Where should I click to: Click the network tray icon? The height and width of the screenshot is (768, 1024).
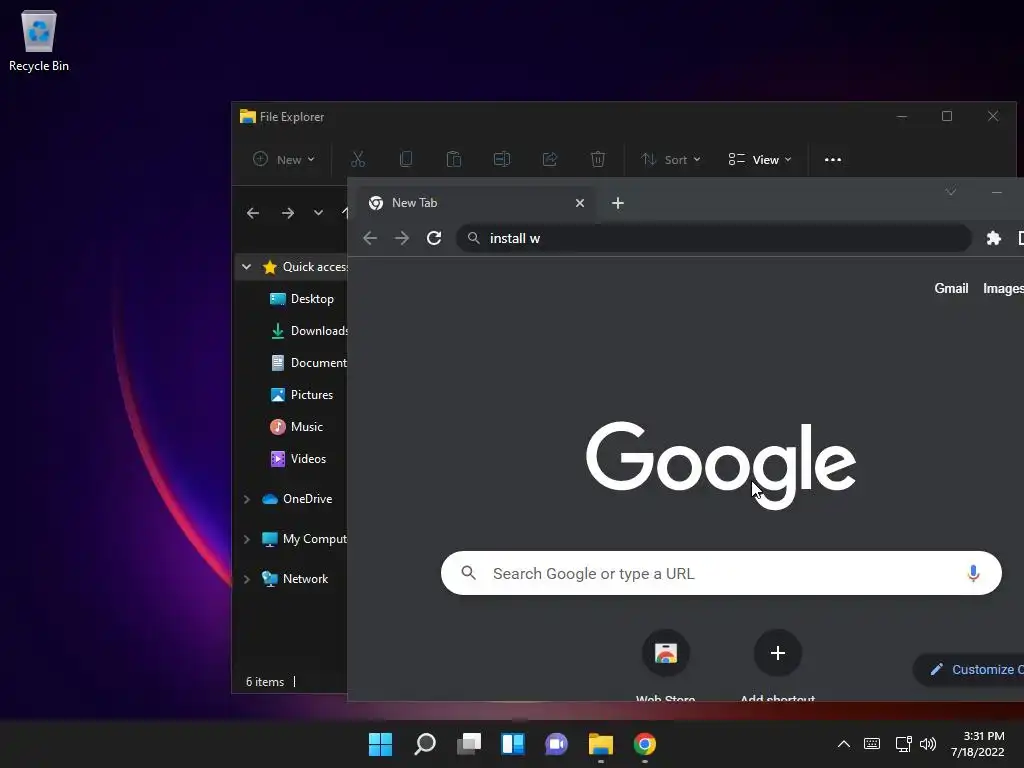tap(903, 744)
